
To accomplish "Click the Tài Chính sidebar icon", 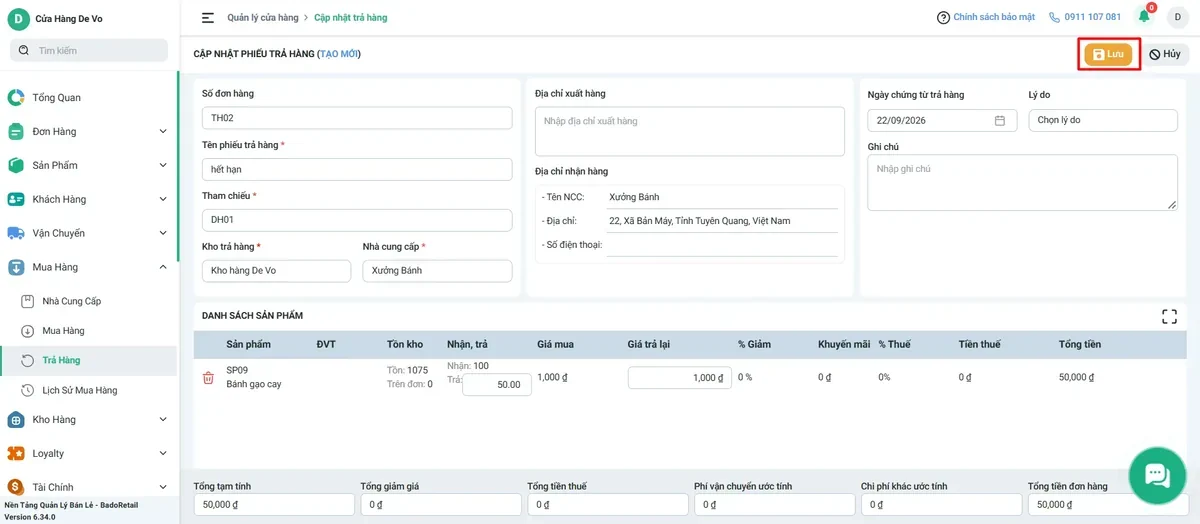I will pyautogui.click(x=16, y=487).
